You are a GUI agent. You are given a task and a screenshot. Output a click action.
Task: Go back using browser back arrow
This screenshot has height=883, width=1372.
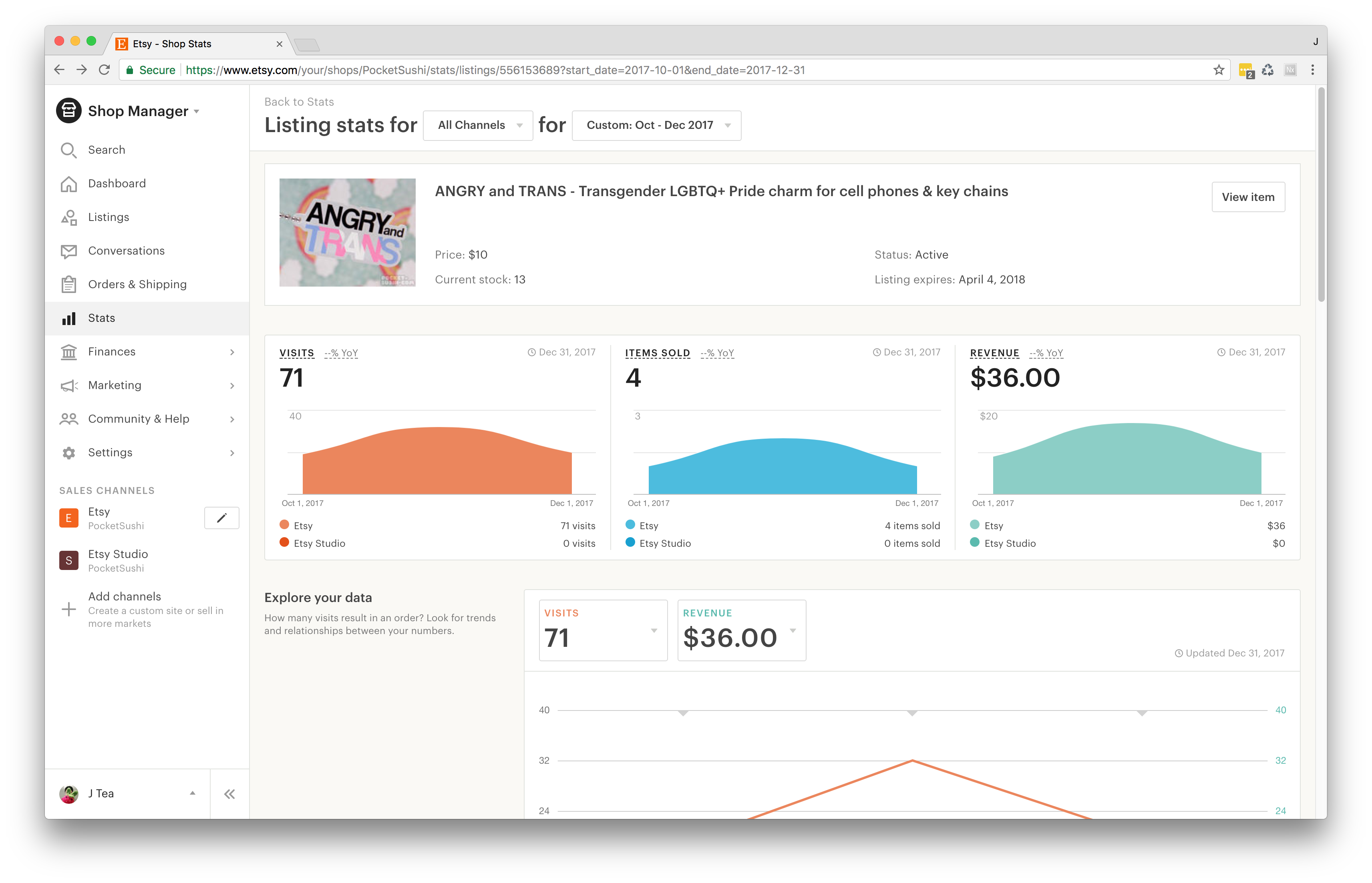pos(59,70)
